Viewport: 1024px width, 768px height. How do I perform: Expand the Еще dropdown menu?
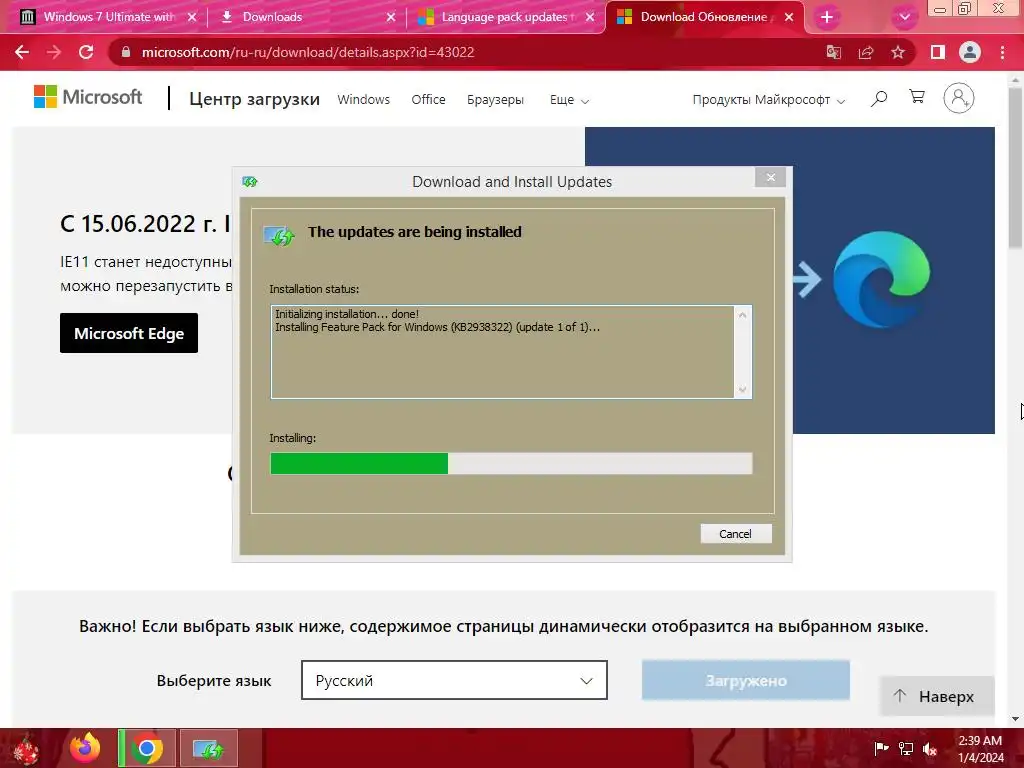point(569,100)
